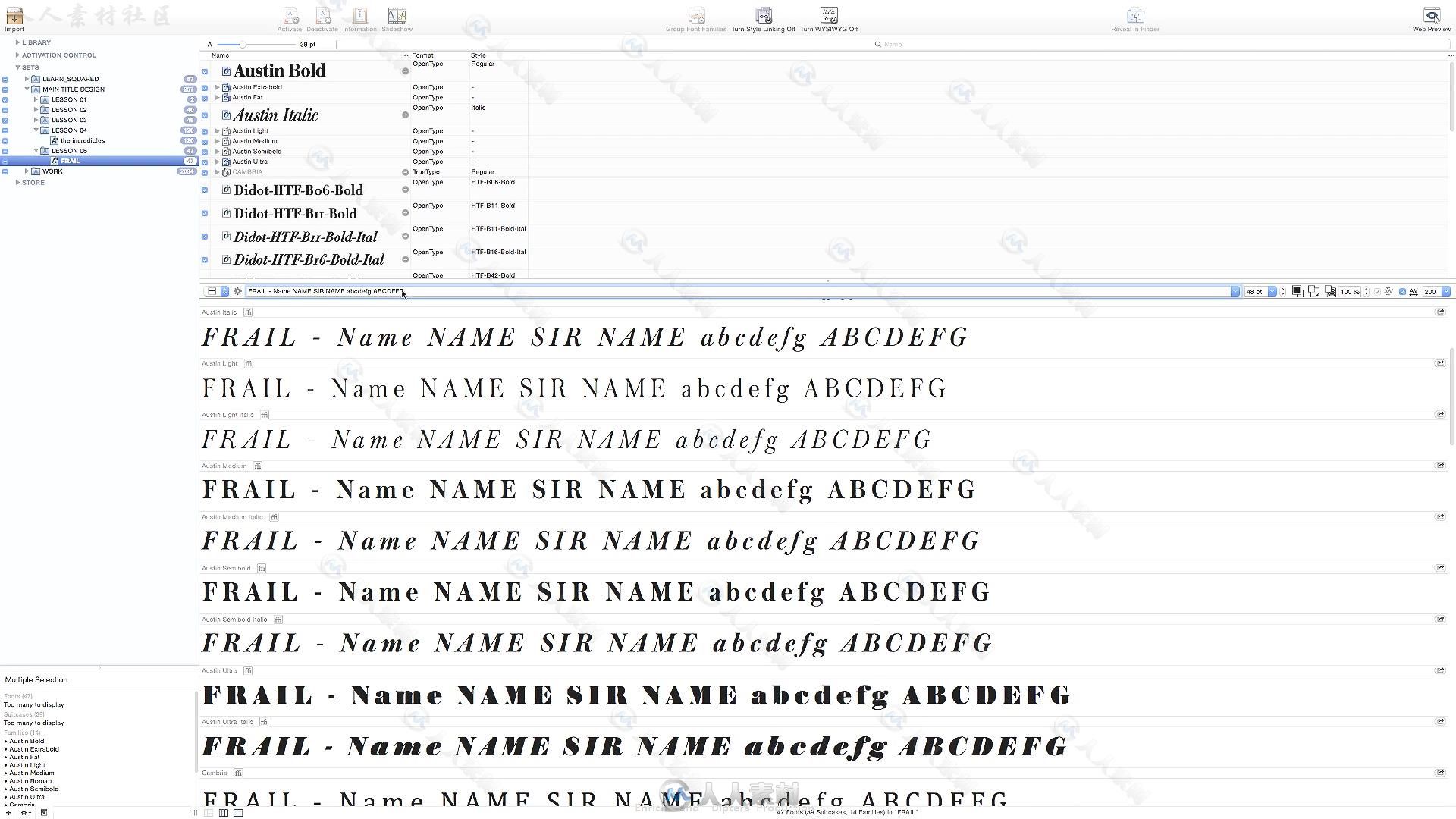1456x819 pixels.
Task: Click the share icon on Austin Italic preview row
Action: tap(1440, 312)
